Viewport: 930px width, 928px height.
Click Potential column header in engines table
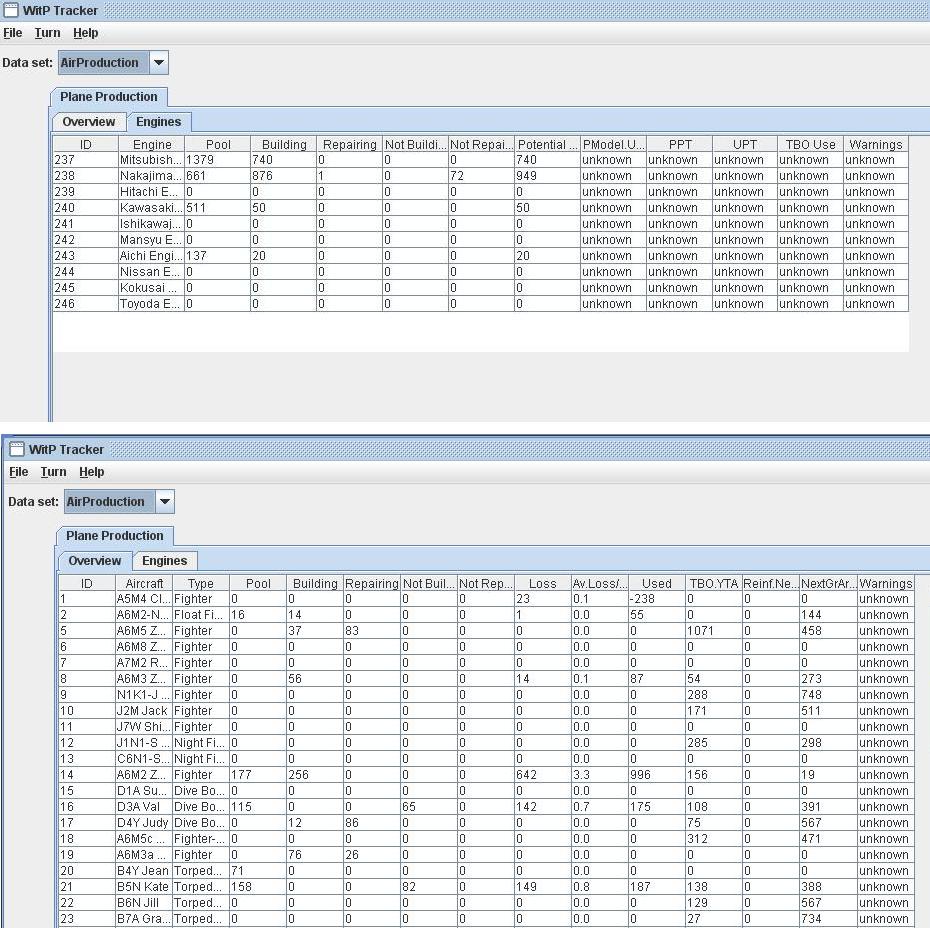tap(547, 144)
